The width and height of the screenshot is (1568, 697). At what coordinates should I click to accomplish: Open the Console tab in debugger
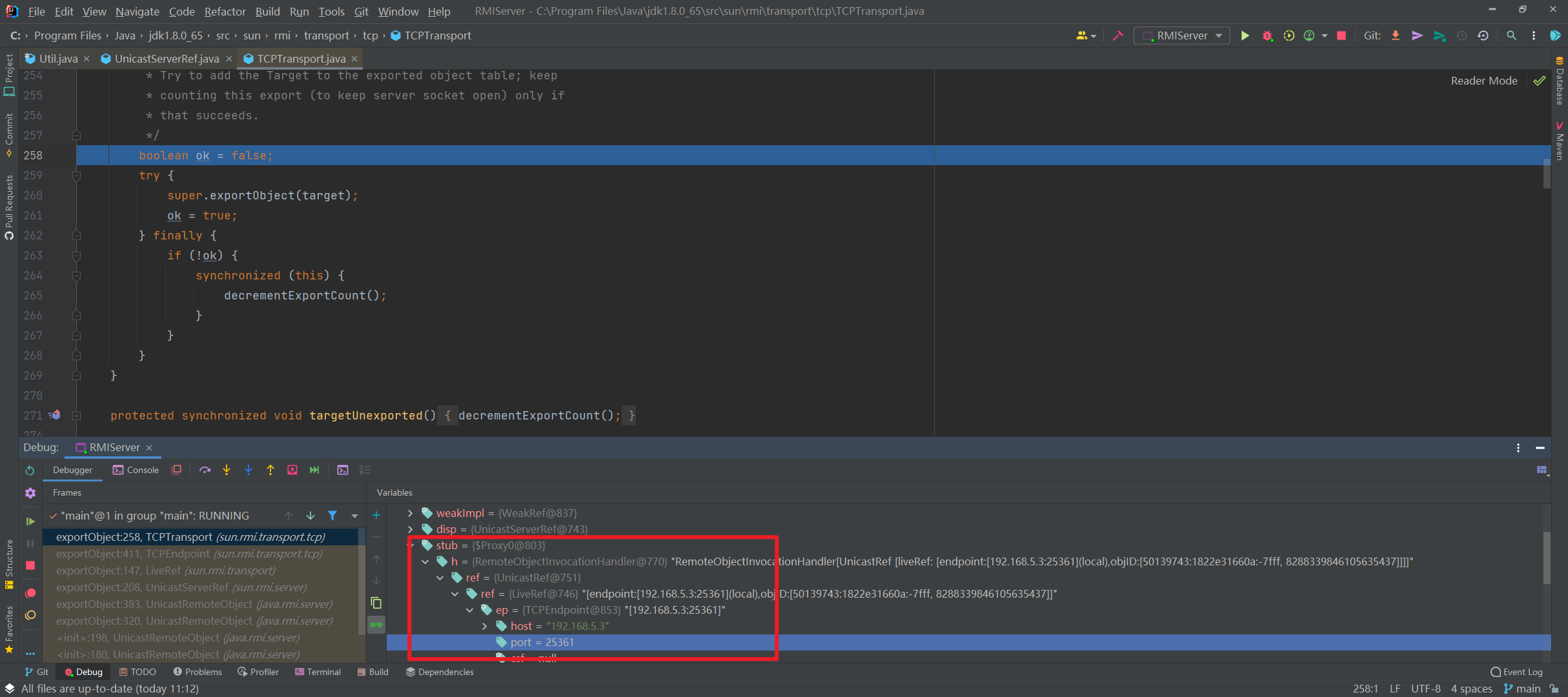(x=136, y=470)
